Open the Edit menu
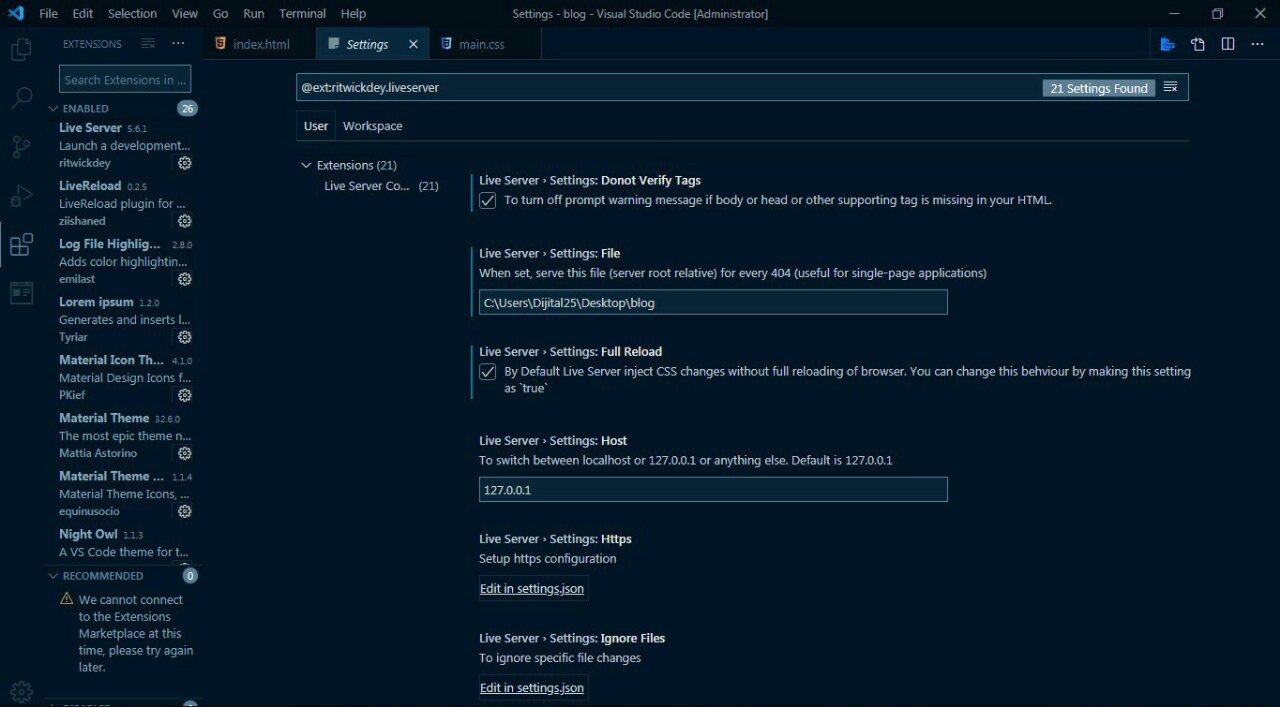The height and width of the screenshot is (707, 1280). pos(83,13)
